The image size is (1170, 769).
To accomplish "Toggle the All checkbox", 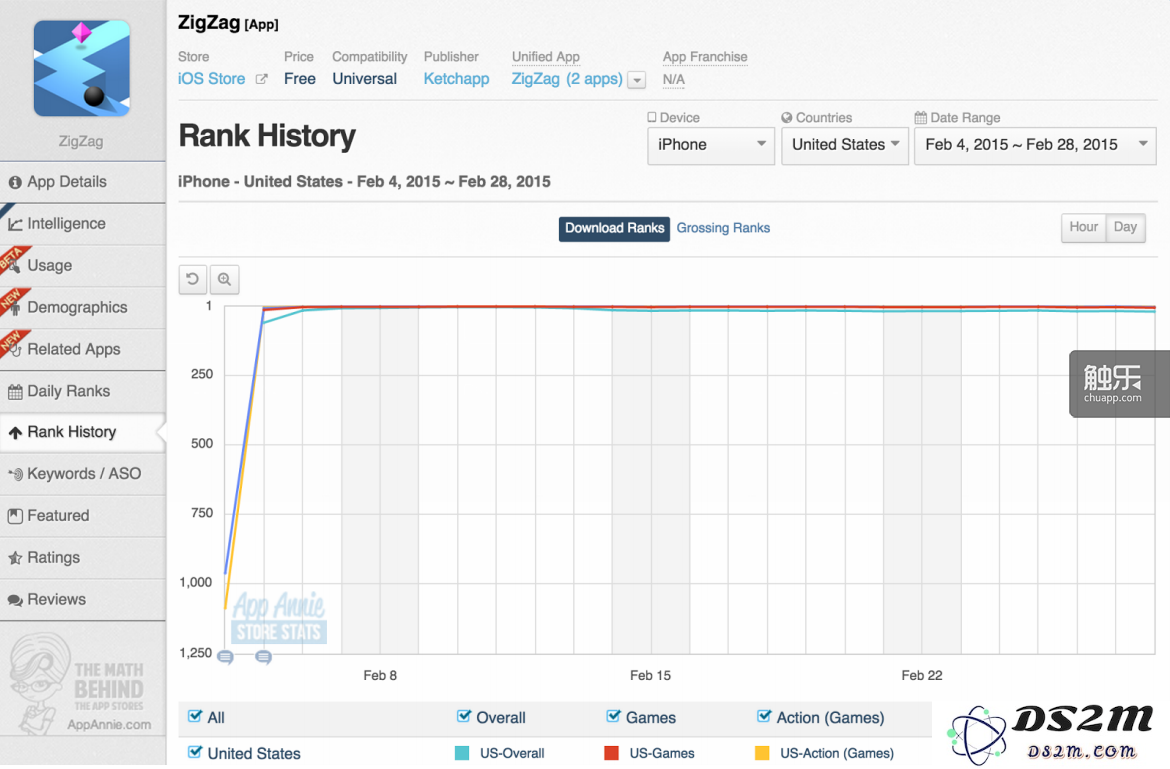I will [195, 717].
